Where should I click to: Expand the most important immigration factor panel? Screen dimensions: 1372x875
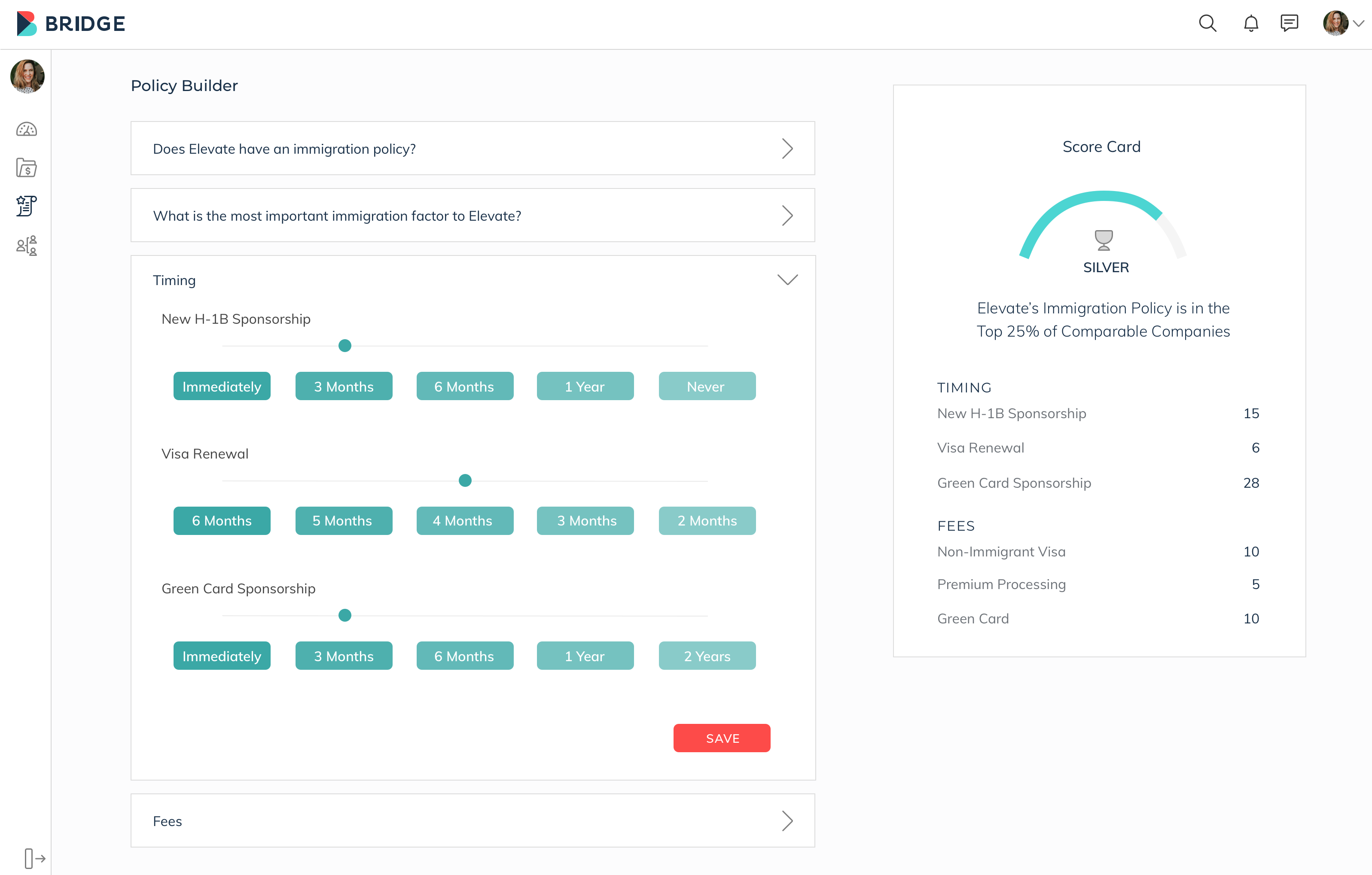[x=787, y=216]
